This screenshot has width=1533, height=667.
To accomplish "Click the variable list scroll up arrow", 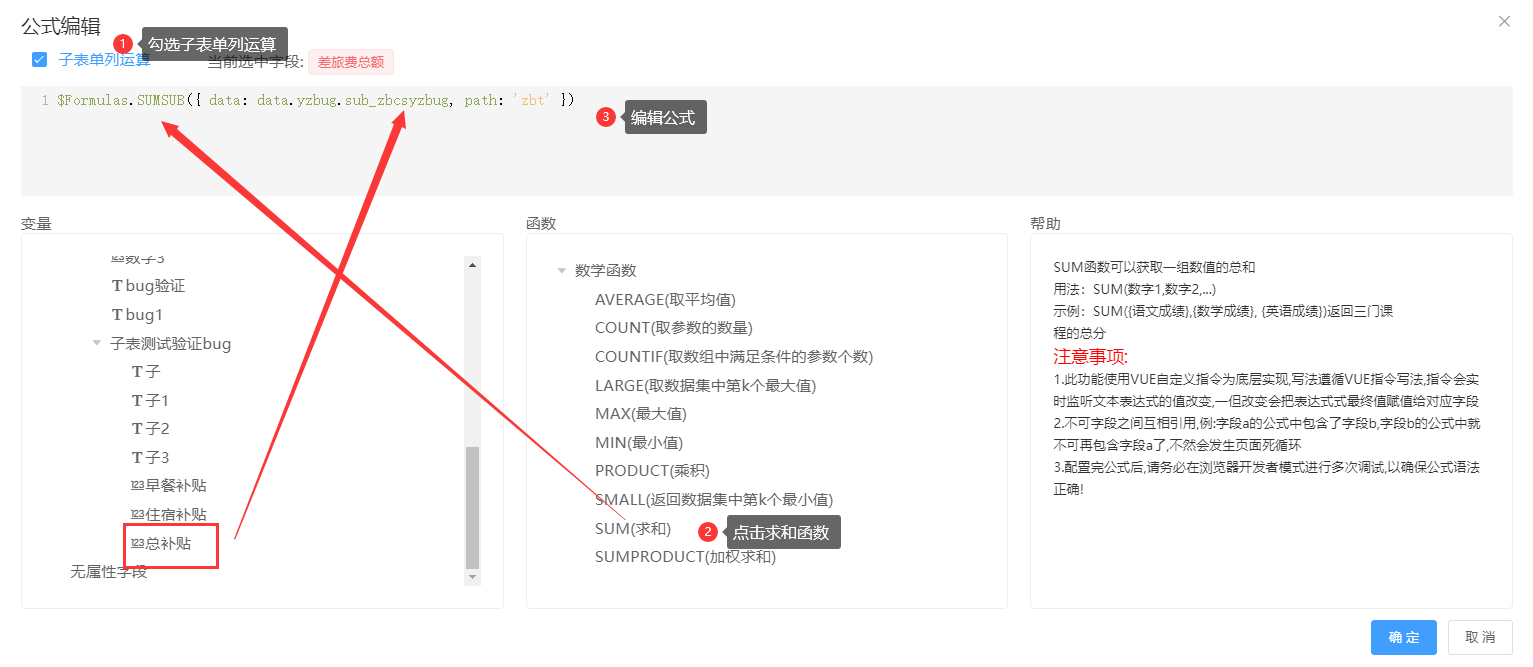I will [x=472, y=264].
